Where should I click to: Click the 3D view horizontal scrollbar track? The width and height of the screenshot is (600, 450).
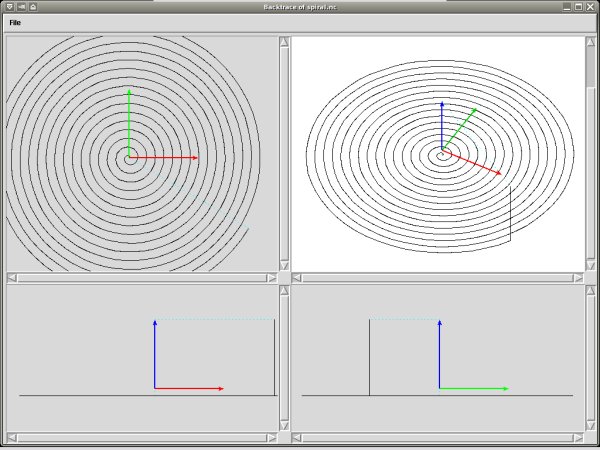point(437,278)
